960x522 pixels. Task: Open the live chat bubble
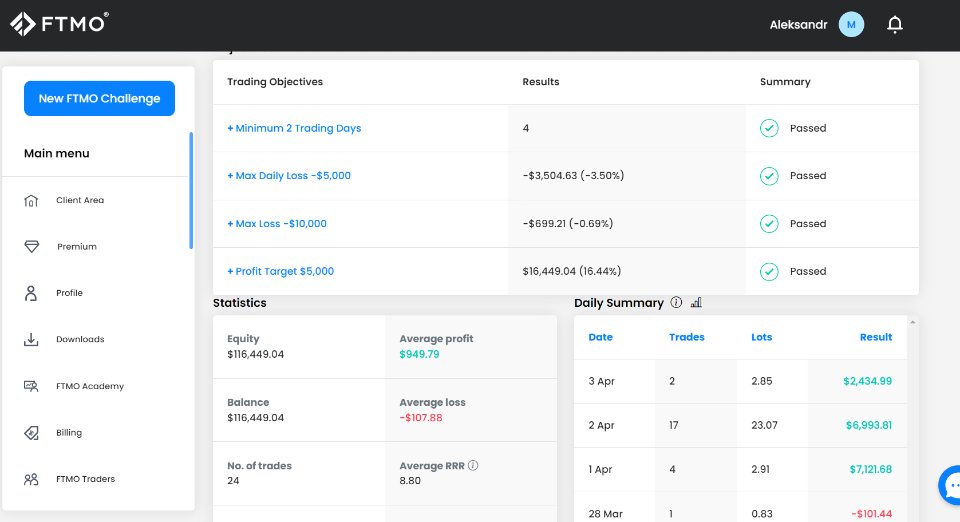click(951, 486)
